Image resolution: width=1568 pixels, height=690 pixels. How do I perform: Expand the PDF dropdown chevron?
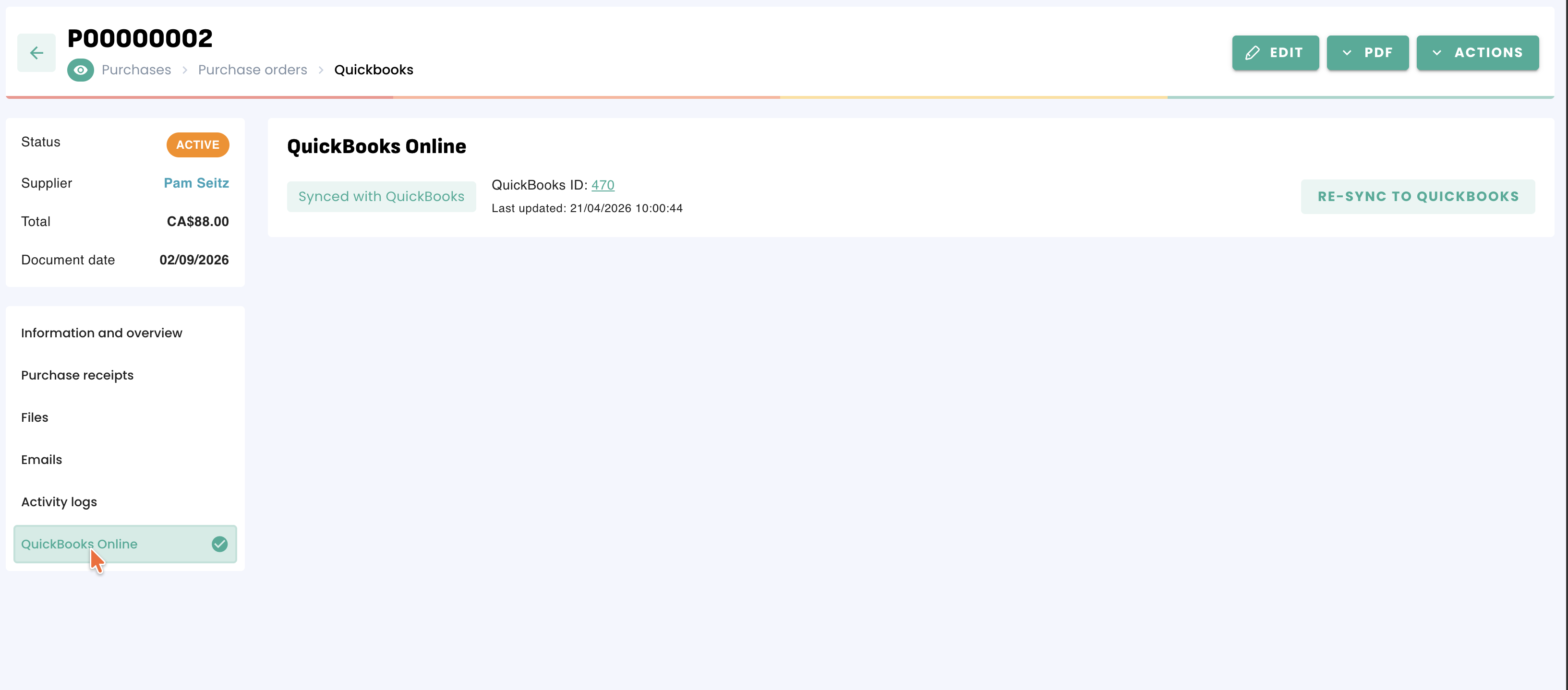pos(1347,53)
